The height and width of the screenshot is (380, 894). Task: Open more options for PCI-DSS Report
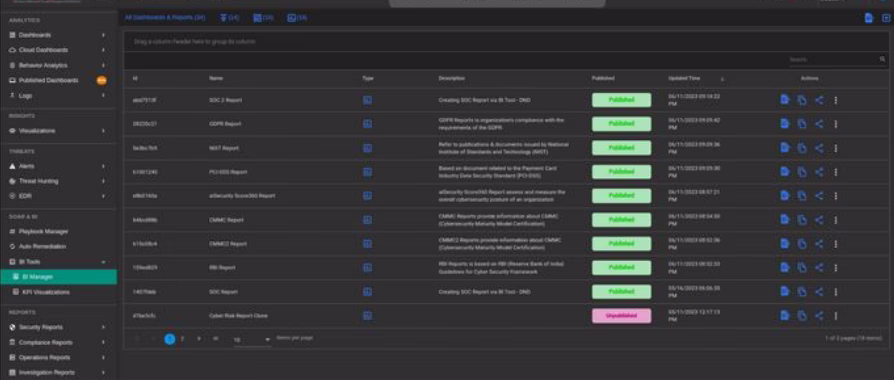click(x=836, y=172)
